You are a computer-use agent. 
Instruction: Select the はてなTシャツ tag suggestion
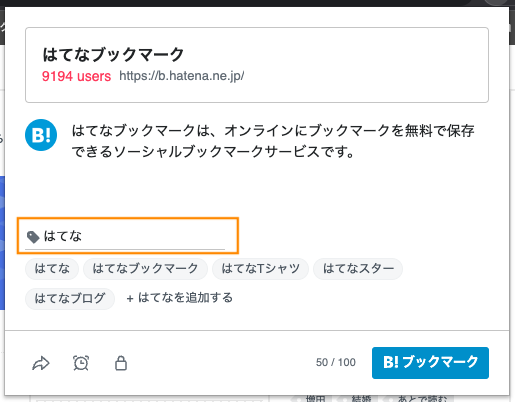261,269
